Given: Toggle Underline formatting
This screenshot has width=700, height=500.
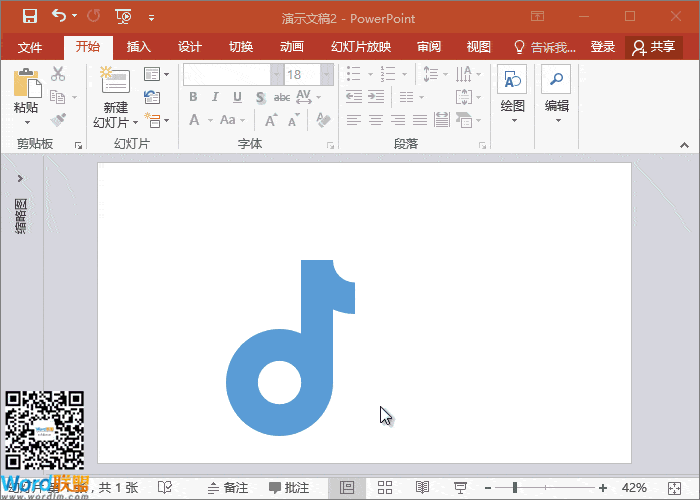Looking at the screenshot, I should tap(238, 97).
